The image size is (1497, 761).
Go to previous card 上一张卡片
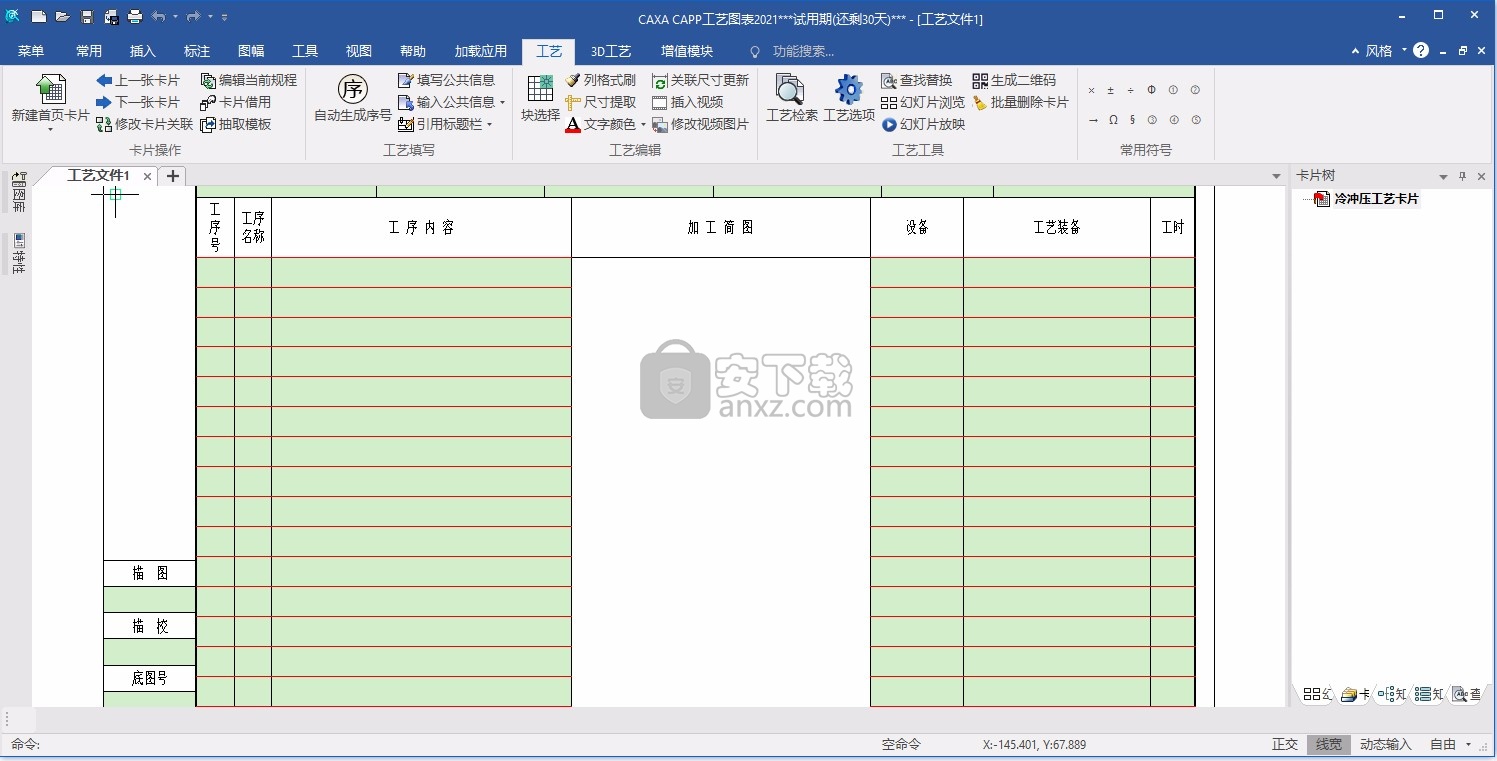tap(138, 80)
